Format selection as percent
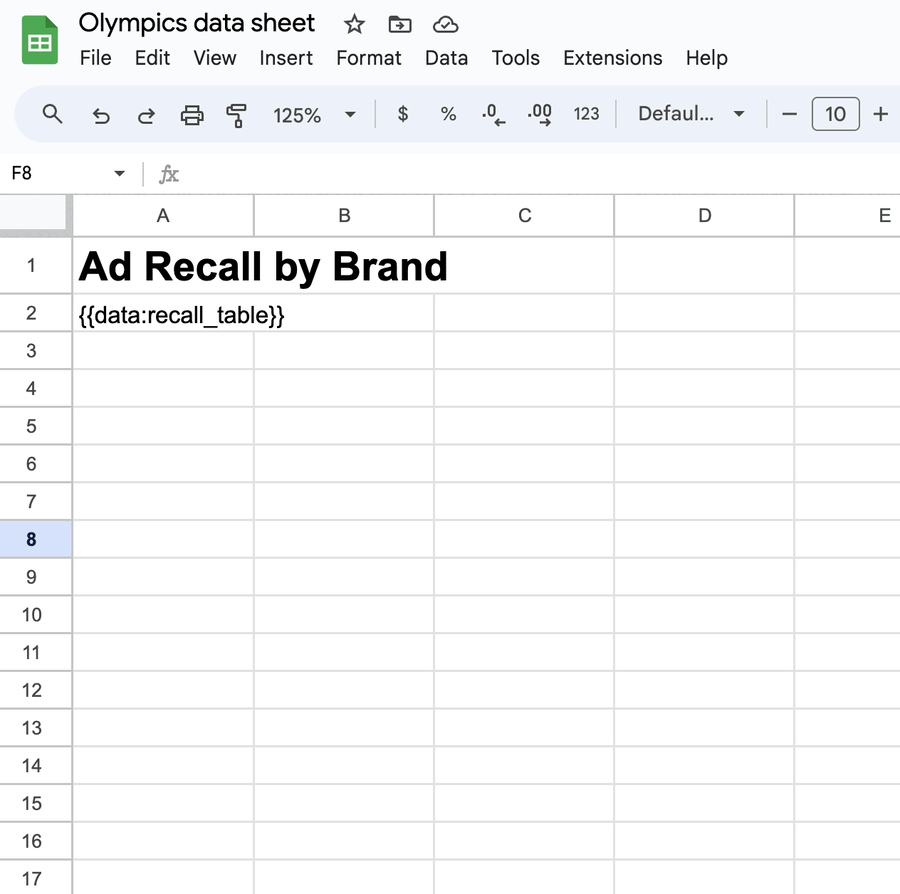 pos(448,114)
